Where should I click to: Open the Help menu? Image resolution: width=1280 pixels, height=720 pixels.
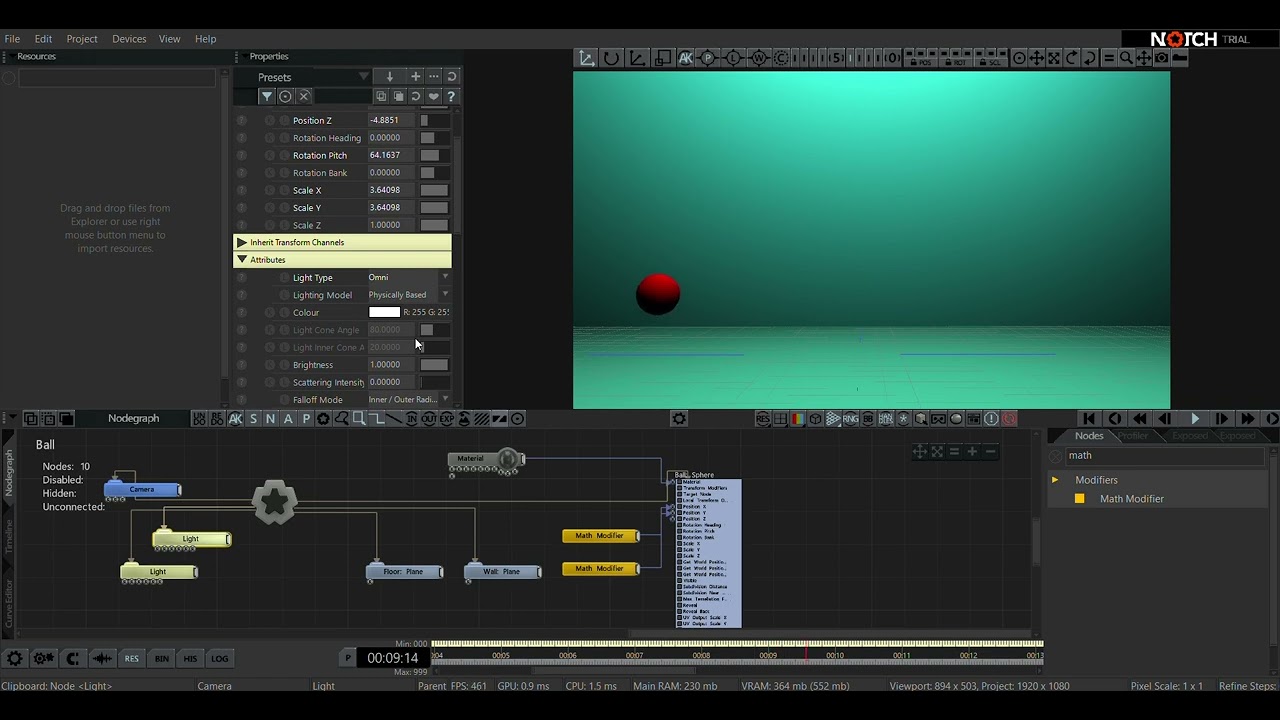[x=205, y=39]
